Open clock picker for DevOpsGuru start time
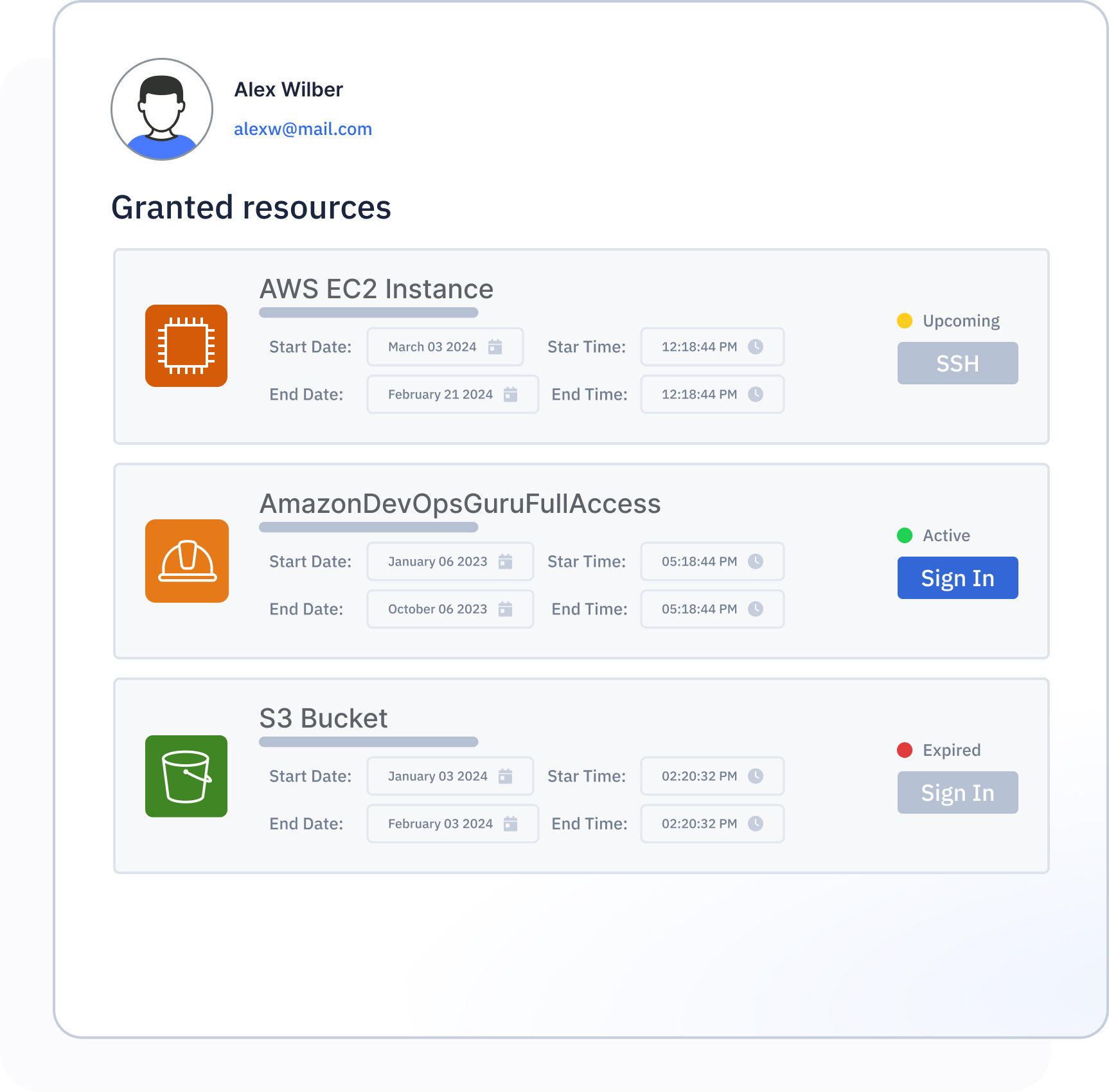Screen dimensions: 1109x1092 click(x=756, y=562)
